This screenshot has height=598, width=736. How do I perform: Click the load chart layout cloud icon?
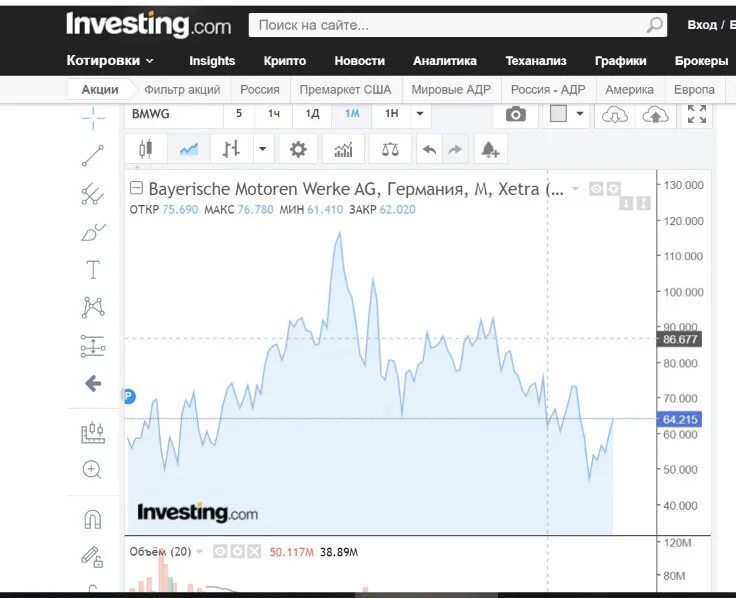click(614, 115)
